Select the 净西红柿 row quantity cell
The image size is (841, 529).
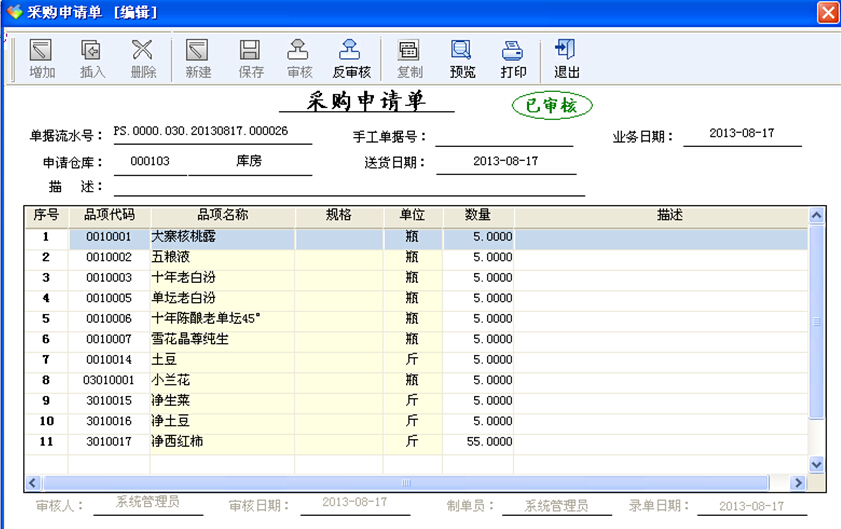pyautogui.click(x=478, y=441)
